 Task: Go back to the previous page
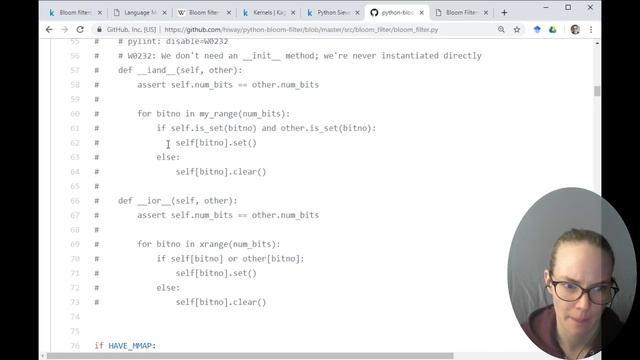49,29
